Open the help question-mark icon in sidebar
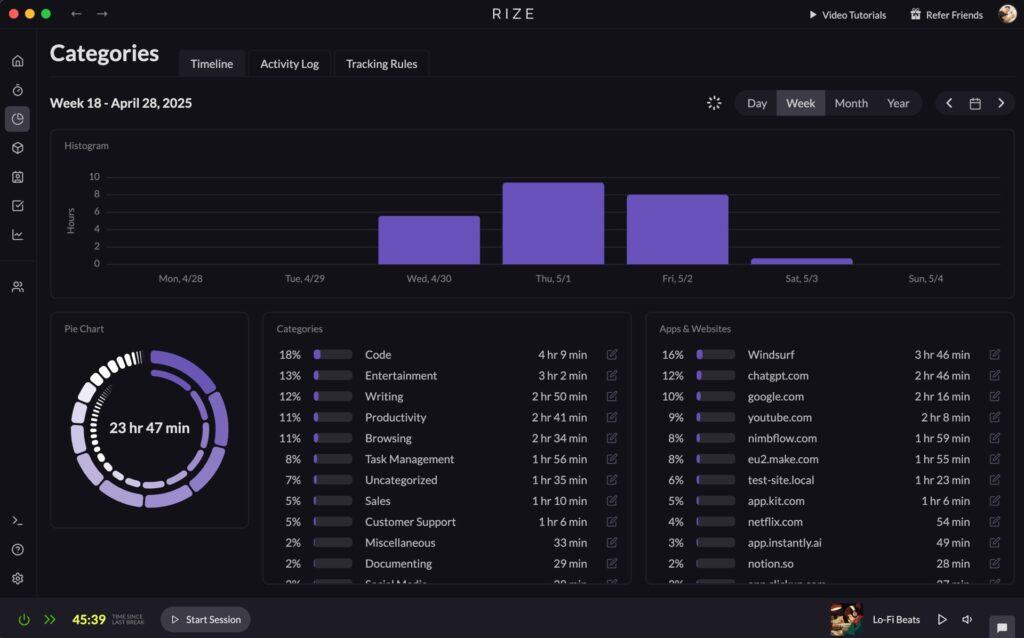 point(17,548)
